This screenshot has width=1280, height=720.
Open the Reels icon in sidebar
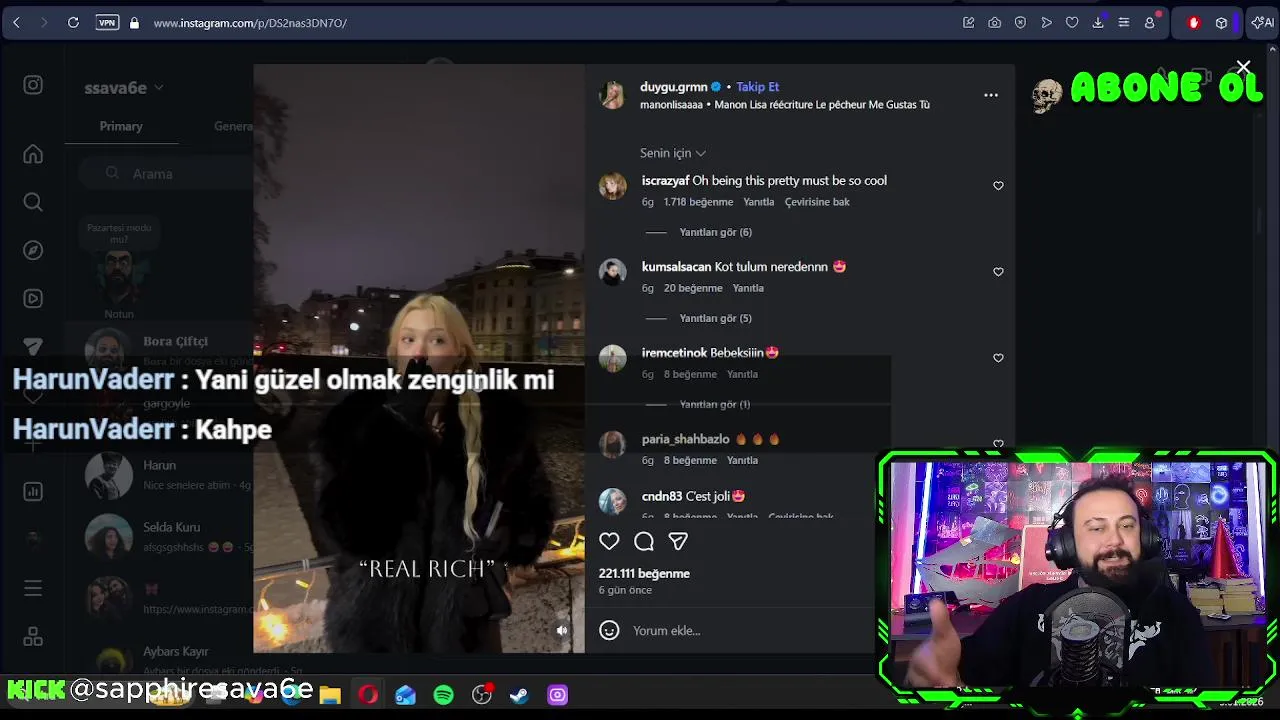[33, 298]
